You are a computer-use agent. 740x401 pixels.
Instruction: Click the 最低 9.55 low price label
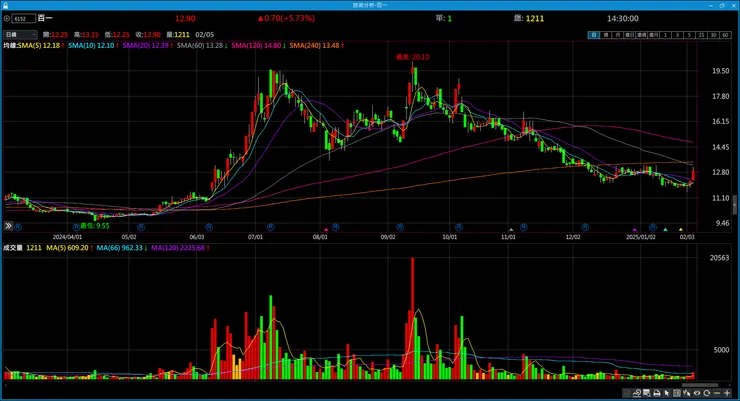tap(94, 226)
